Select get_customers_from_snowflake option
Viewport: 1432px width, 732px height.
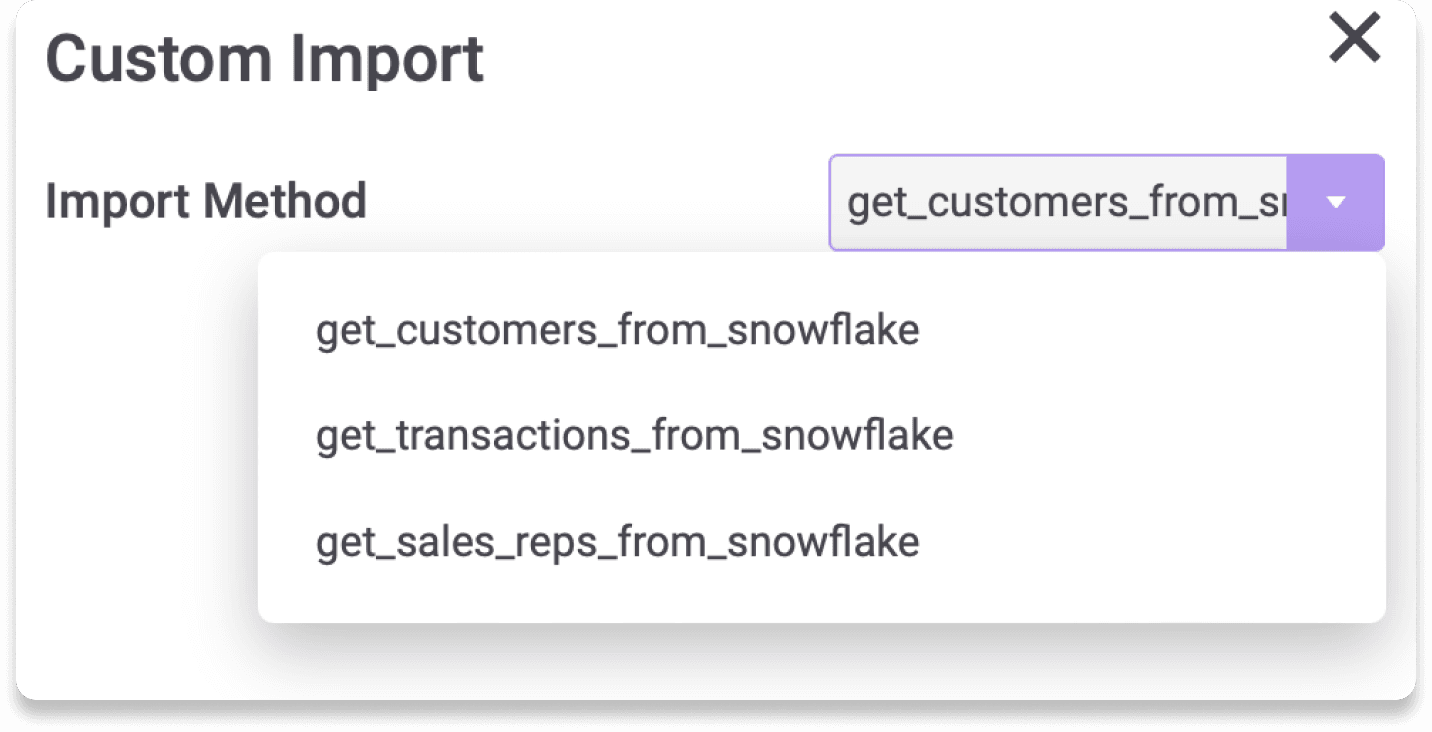click(x=617, y=329)
